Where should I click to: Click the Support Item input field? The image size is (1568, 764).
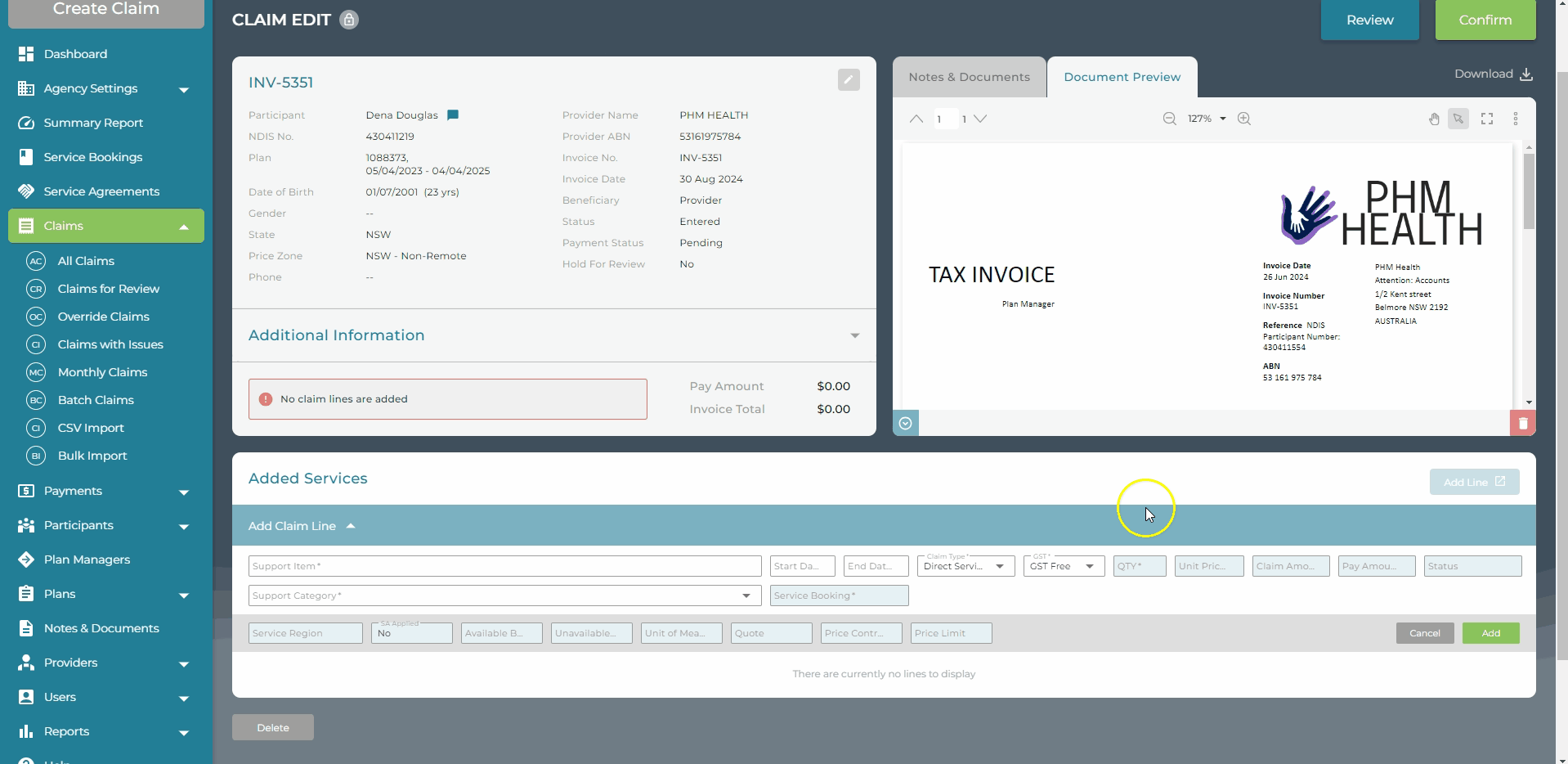[504, 566]
